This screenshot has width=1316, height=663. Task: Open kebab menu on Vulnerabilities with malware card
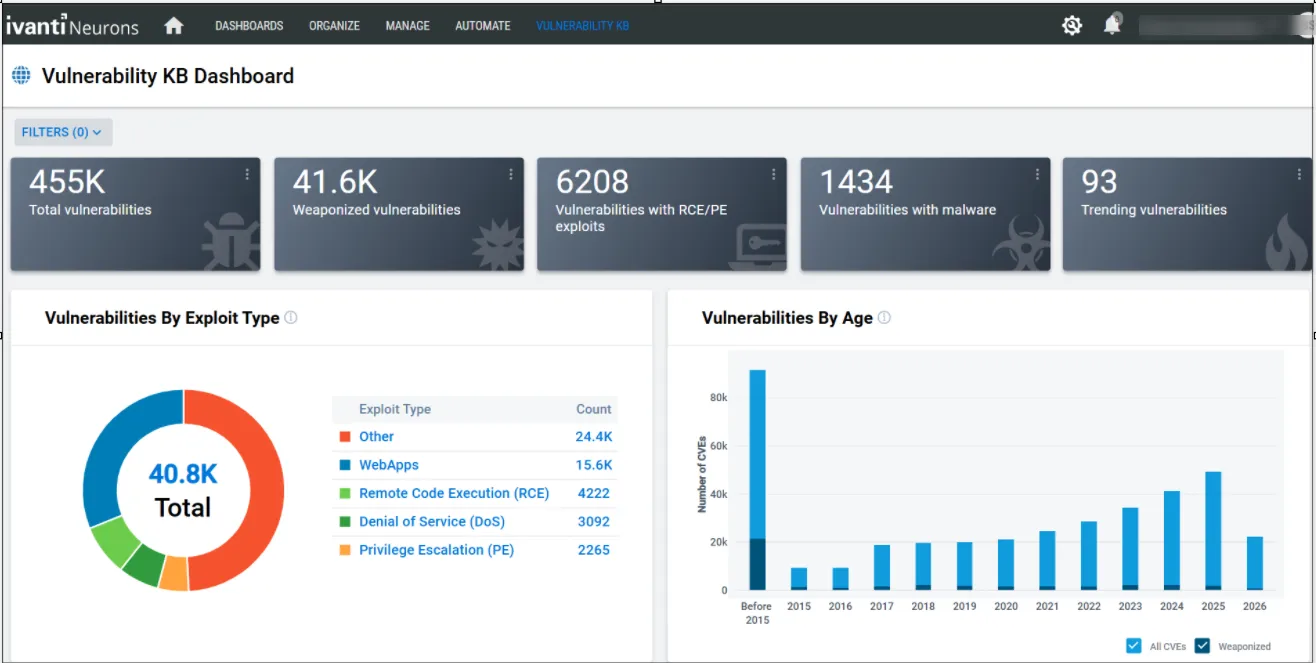(x=1037, y=174)
